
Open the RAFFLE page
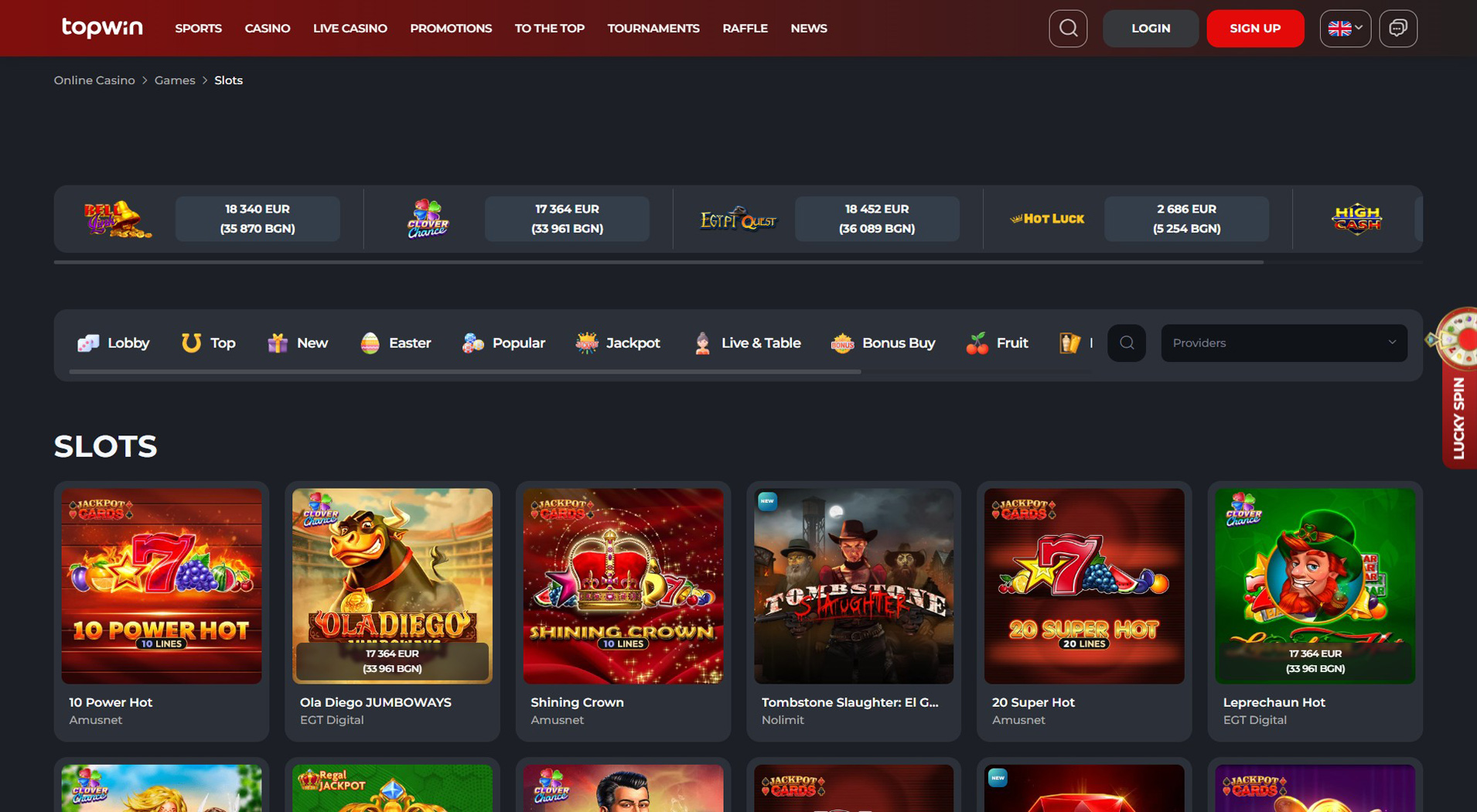point(745,29)
